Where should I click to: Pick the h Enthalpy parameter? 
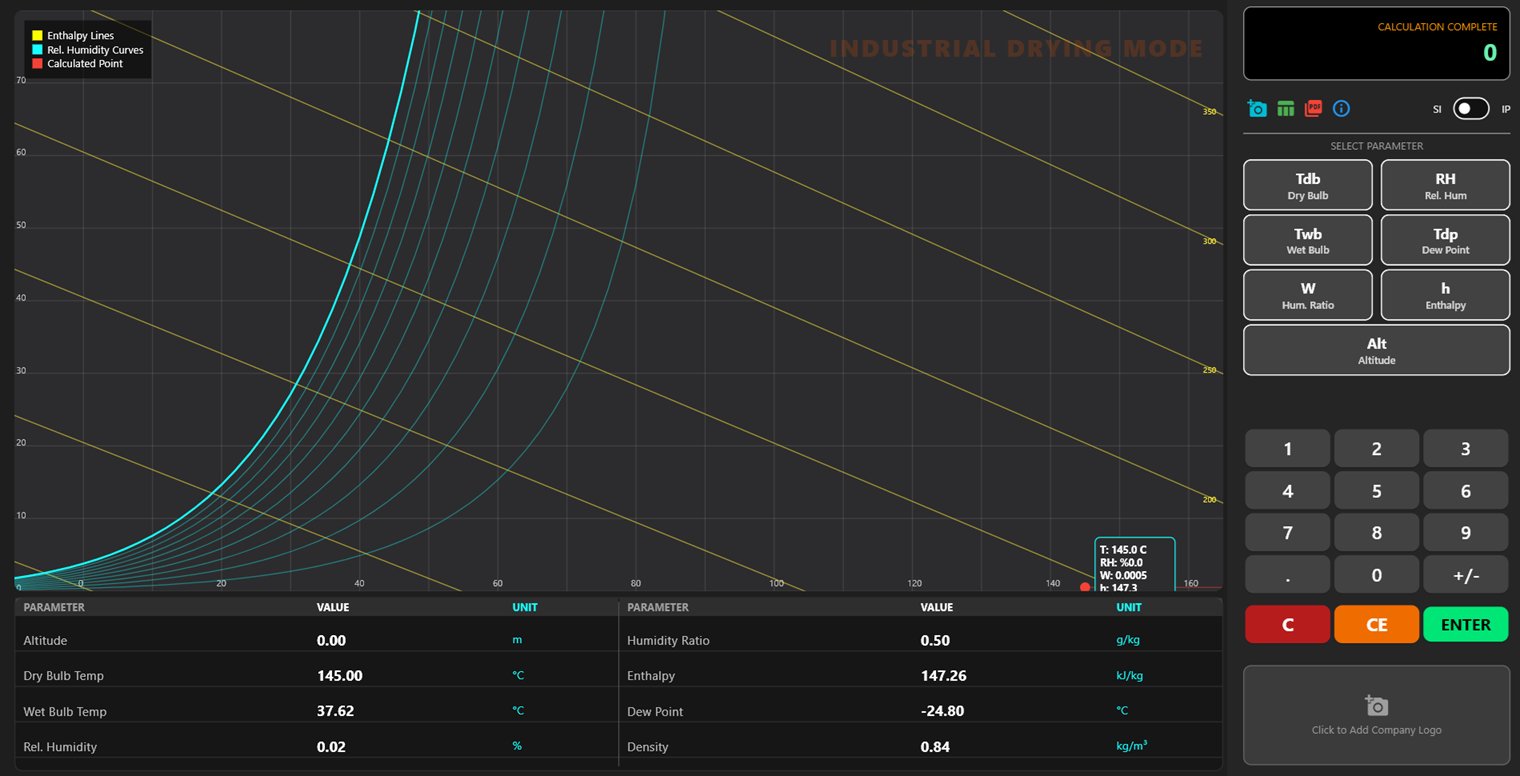click(x=1445, y=295)
